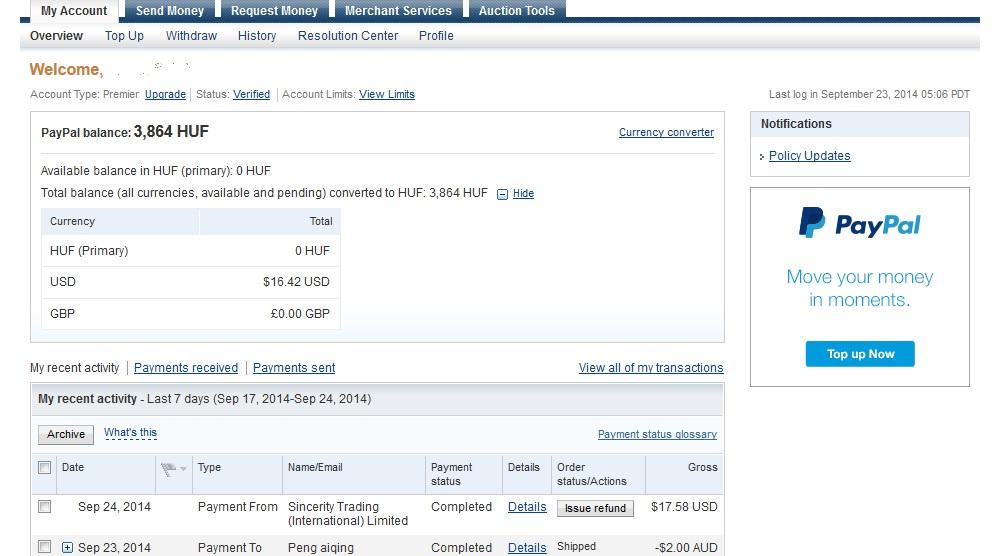Click the Type column header
1005x556 pixels.
tap(209, 468)
